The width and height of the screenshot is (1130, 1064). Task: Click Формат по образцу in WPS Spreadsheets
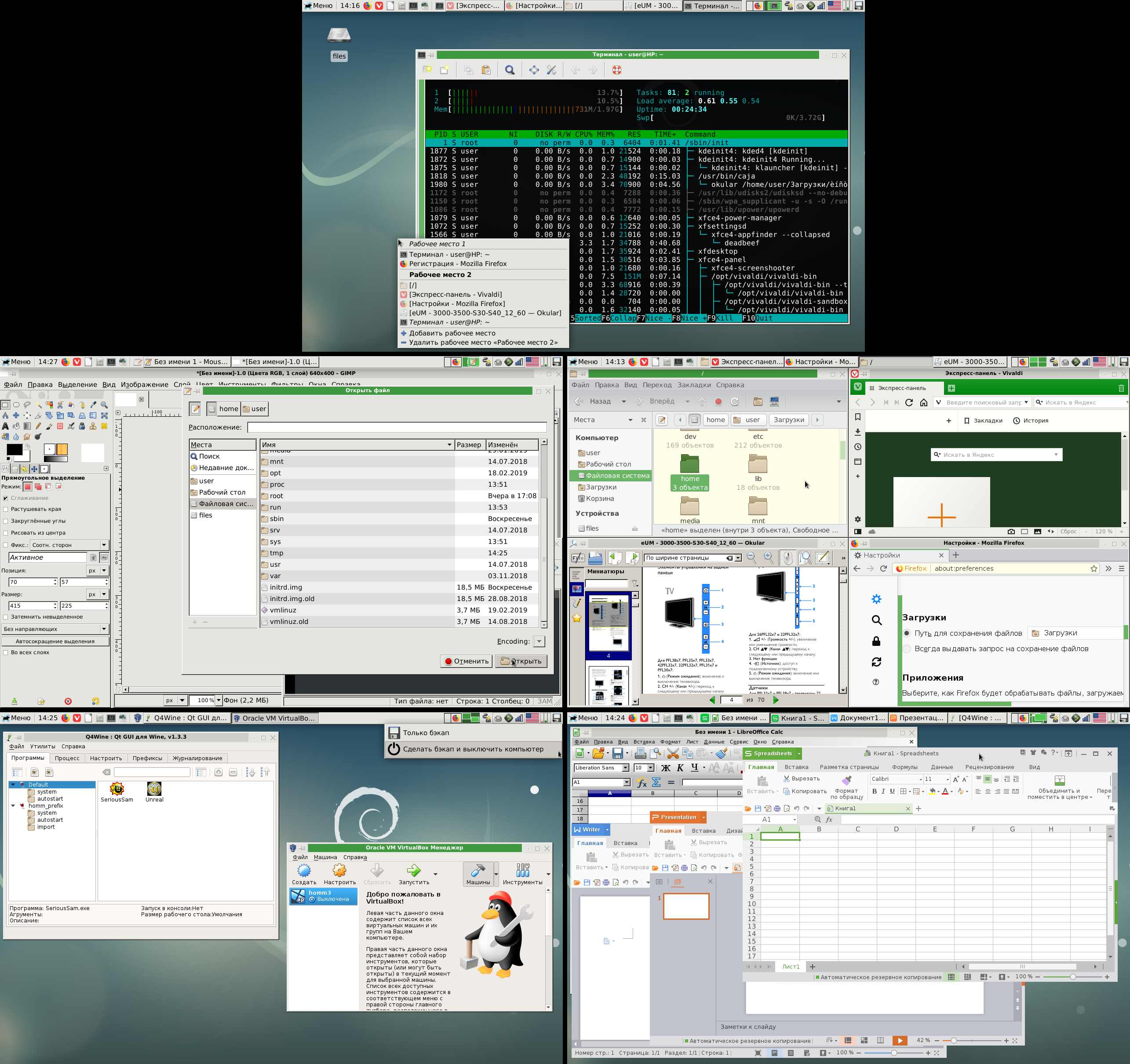846,788
